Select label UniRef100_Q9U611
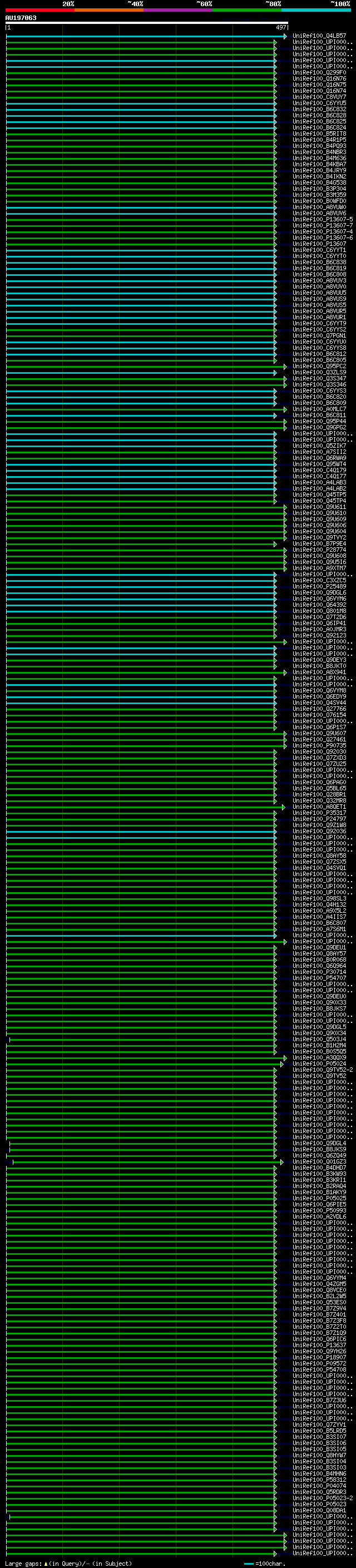Viewport: 356px width, 1568px height. point(319,507)
